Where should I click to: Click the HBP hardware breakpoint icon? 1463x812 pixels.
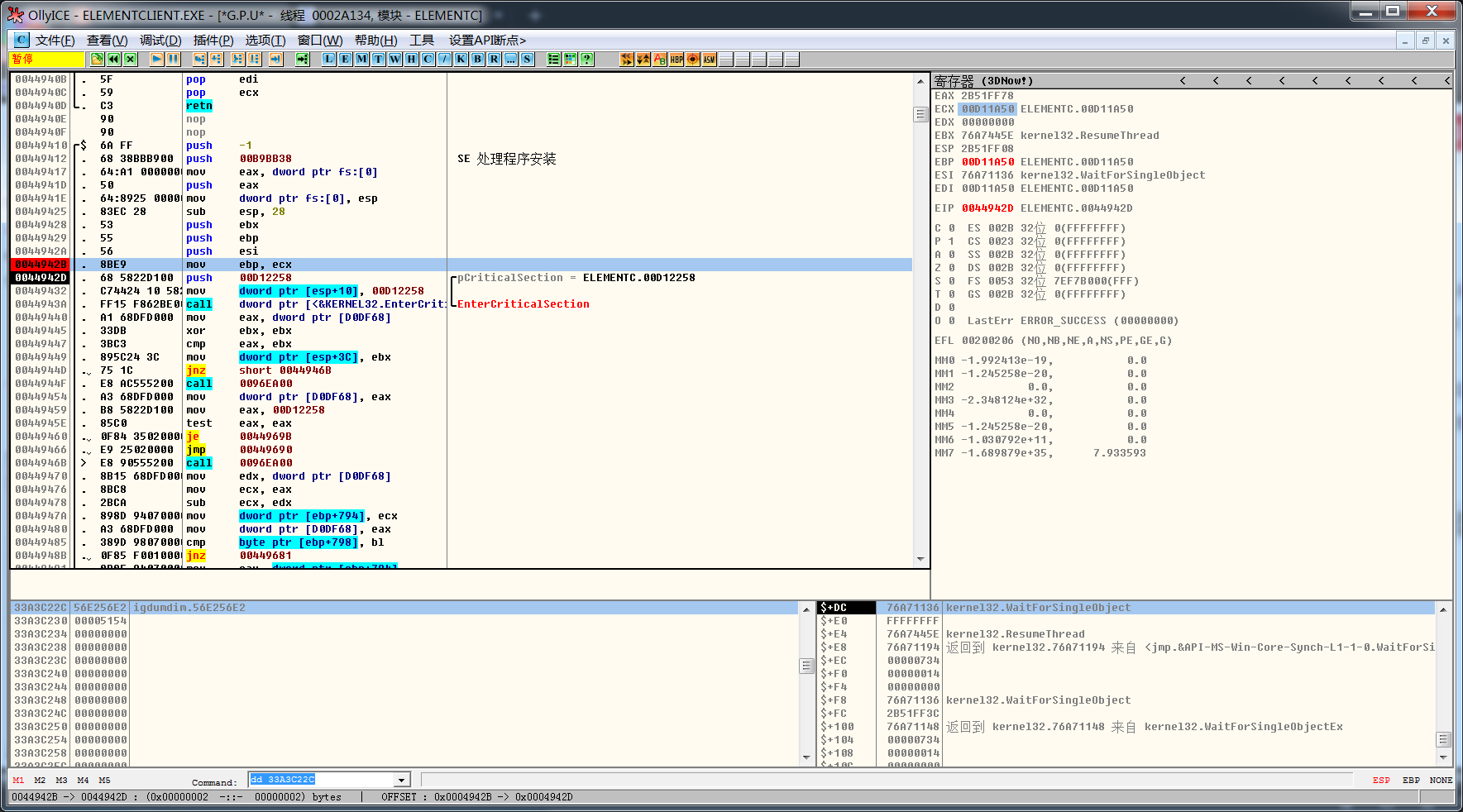677,60
